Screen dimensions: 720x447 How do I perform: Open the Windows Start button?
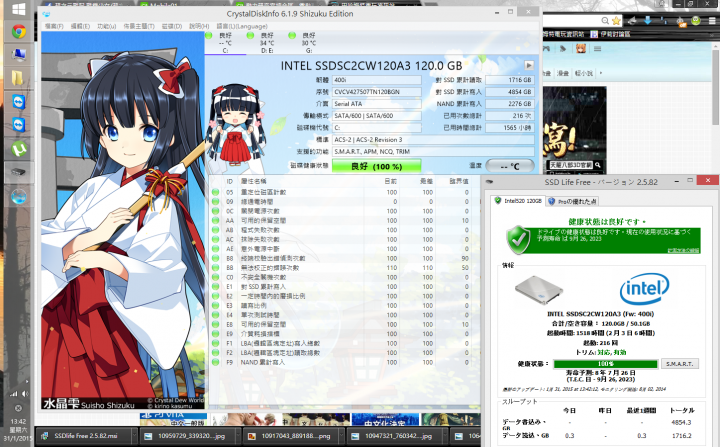point(18,9)
